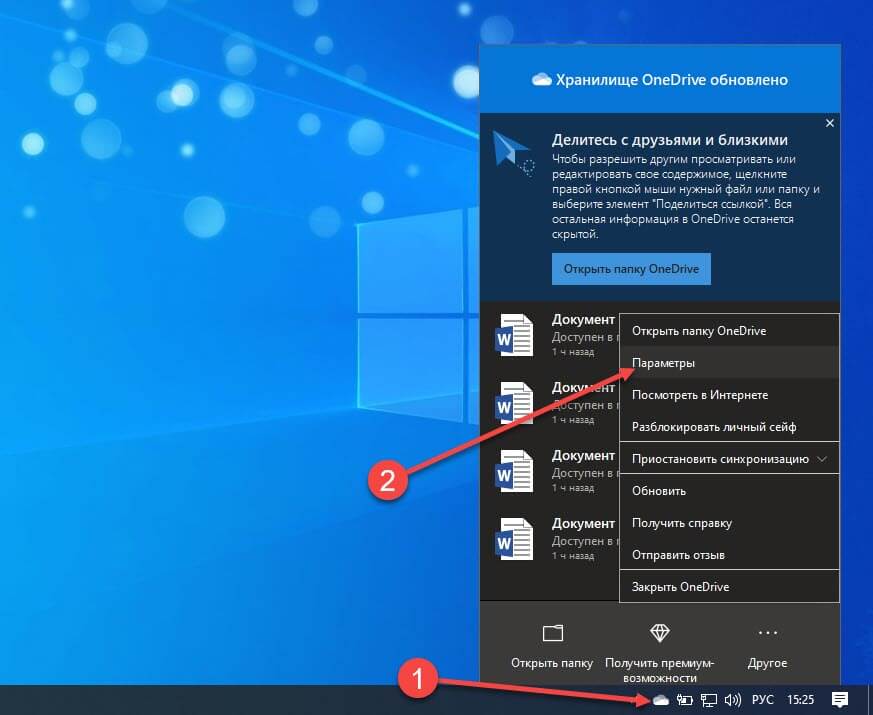Expand Приостановить синхронизацию submenu

pos(728,459)
